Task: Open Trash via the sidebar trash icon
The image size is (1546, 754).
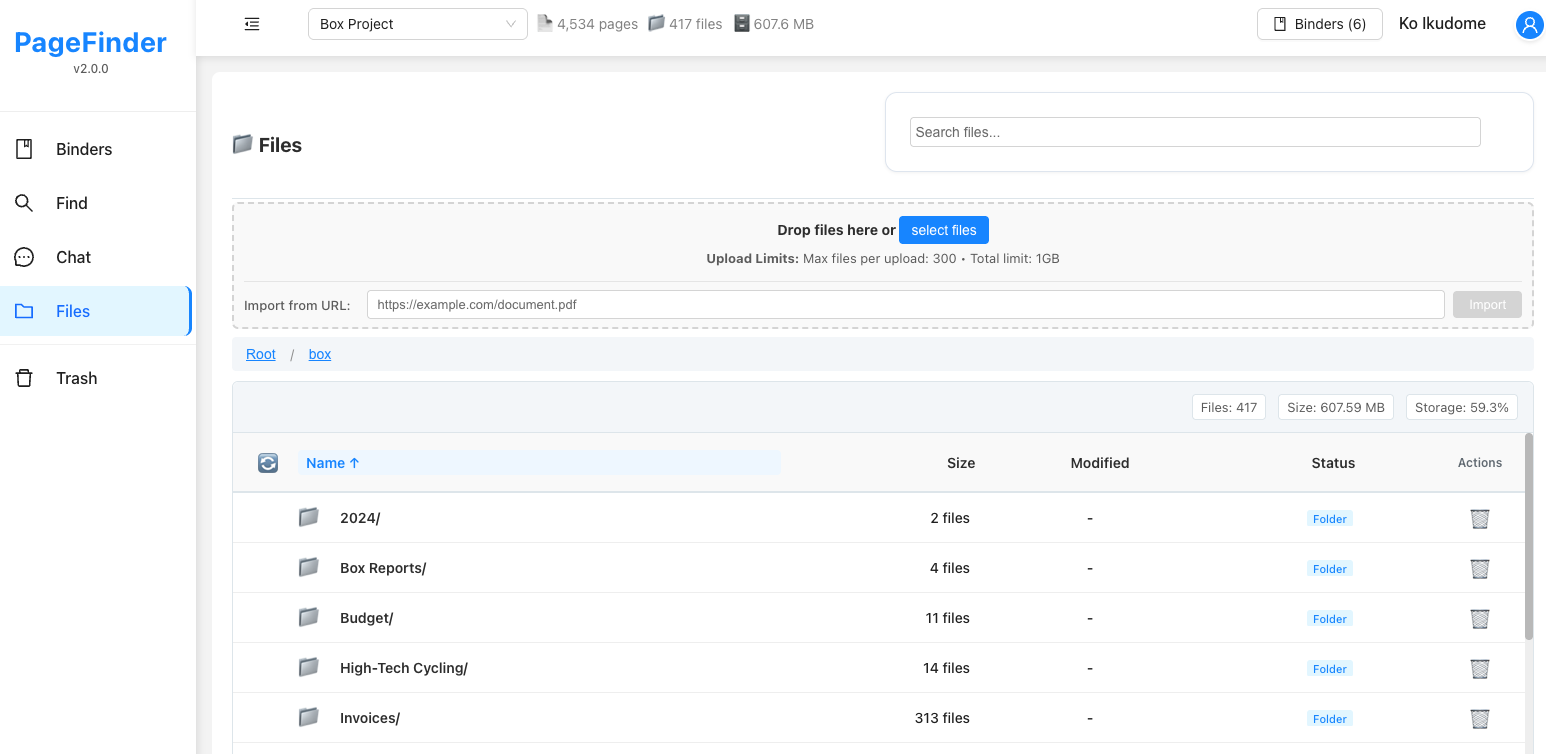Action: click(x=25, y=377)
